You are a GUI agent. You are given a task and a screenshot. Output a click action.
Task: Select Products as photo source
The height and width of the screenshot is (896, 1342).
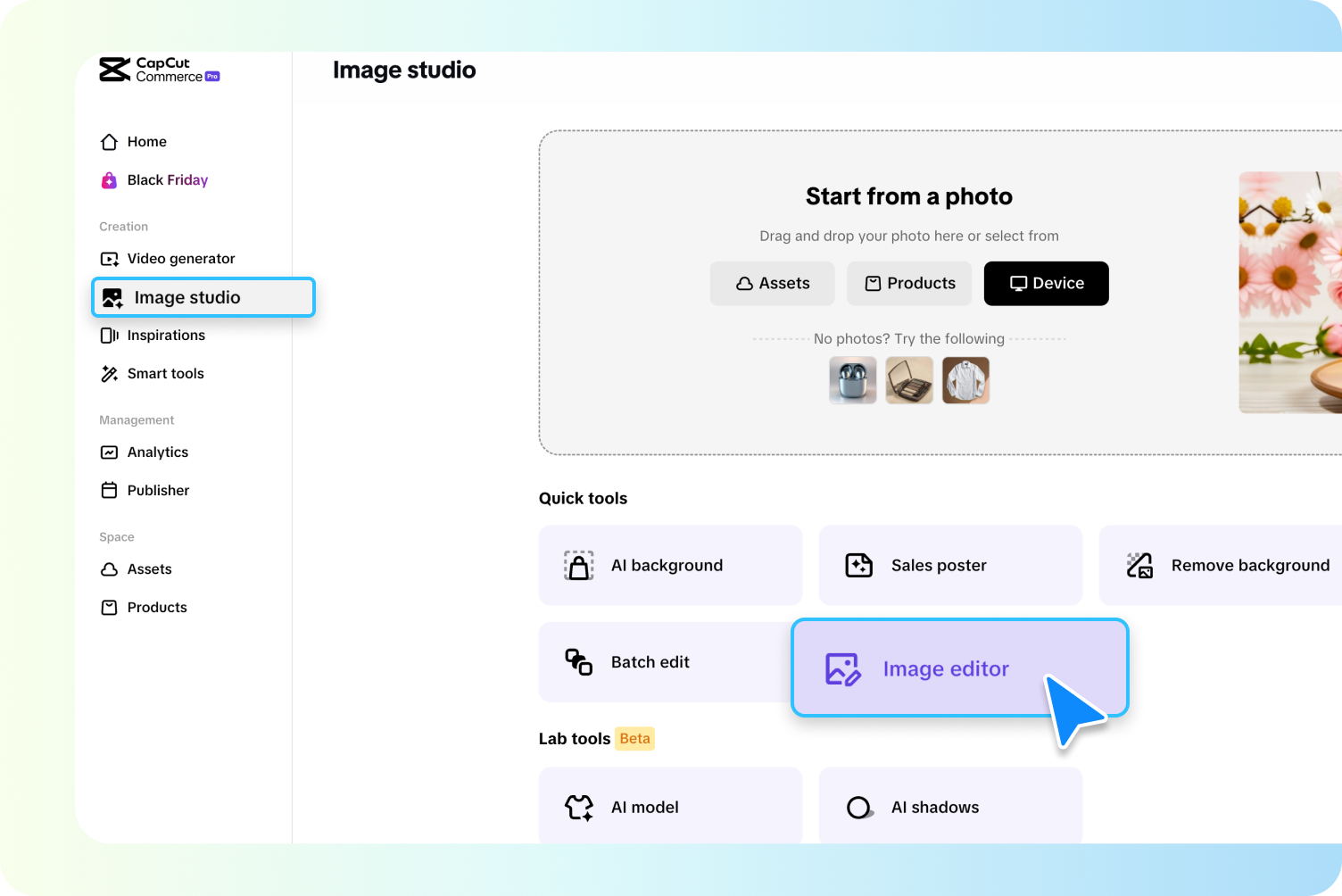(x=909, y=283)
